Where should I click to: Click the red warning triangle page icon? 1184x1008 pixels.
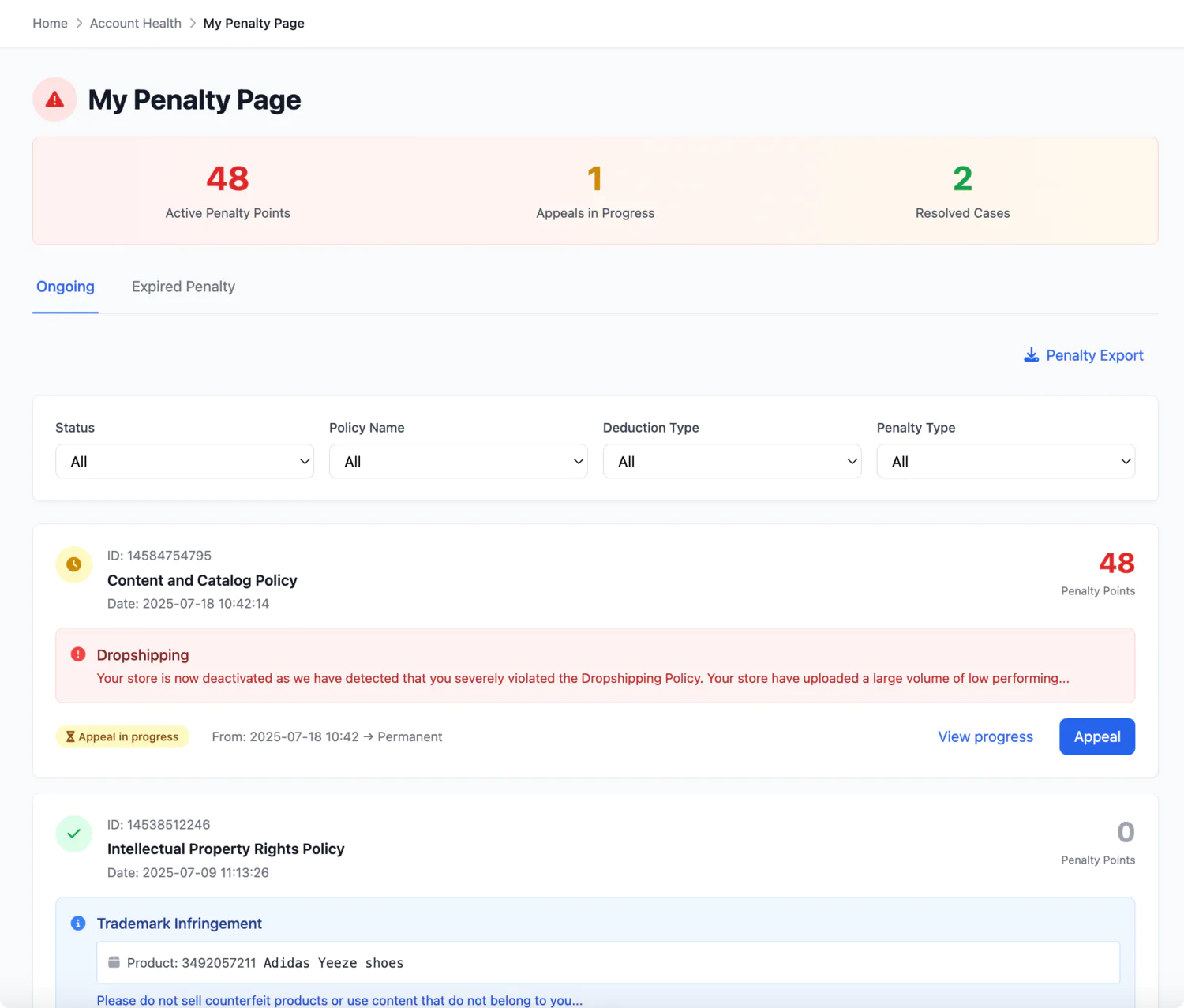pyautogui.click(x=54, y=99)
